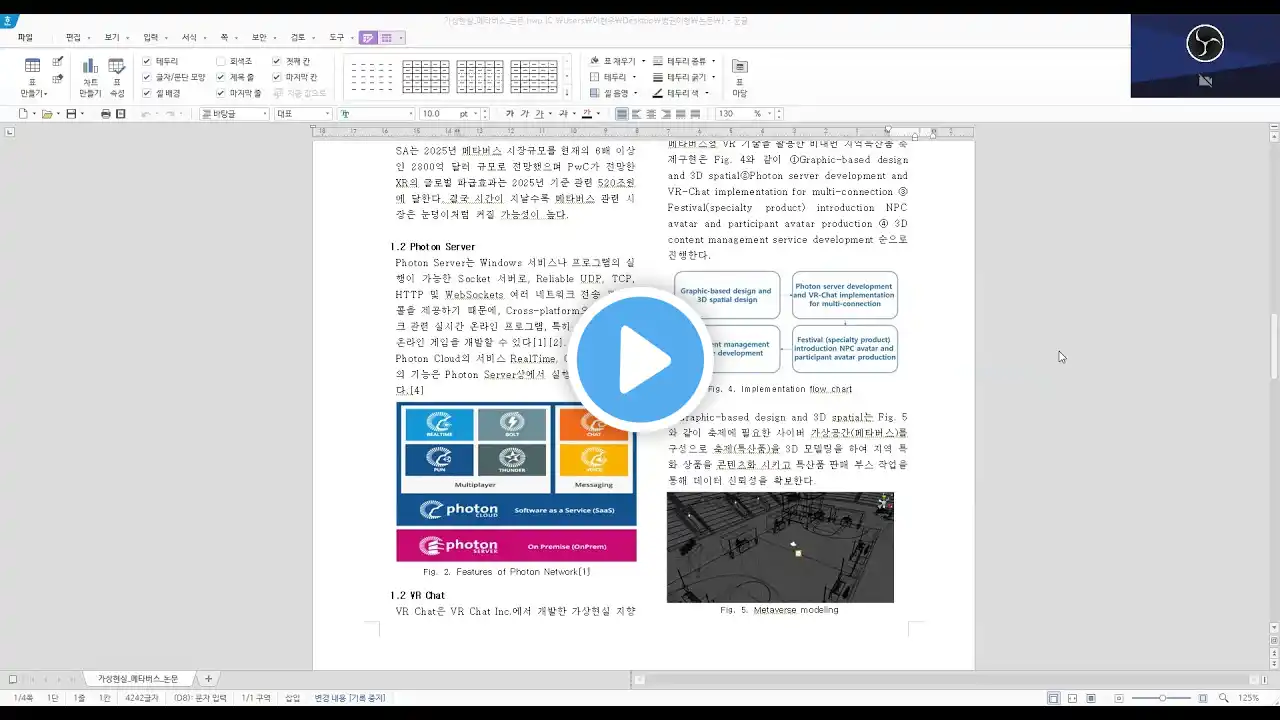Open the 파일 menu
Image resolution: width=1280 pixels, height=720 pixels.
pyautogui.click(x=25, y=38)
